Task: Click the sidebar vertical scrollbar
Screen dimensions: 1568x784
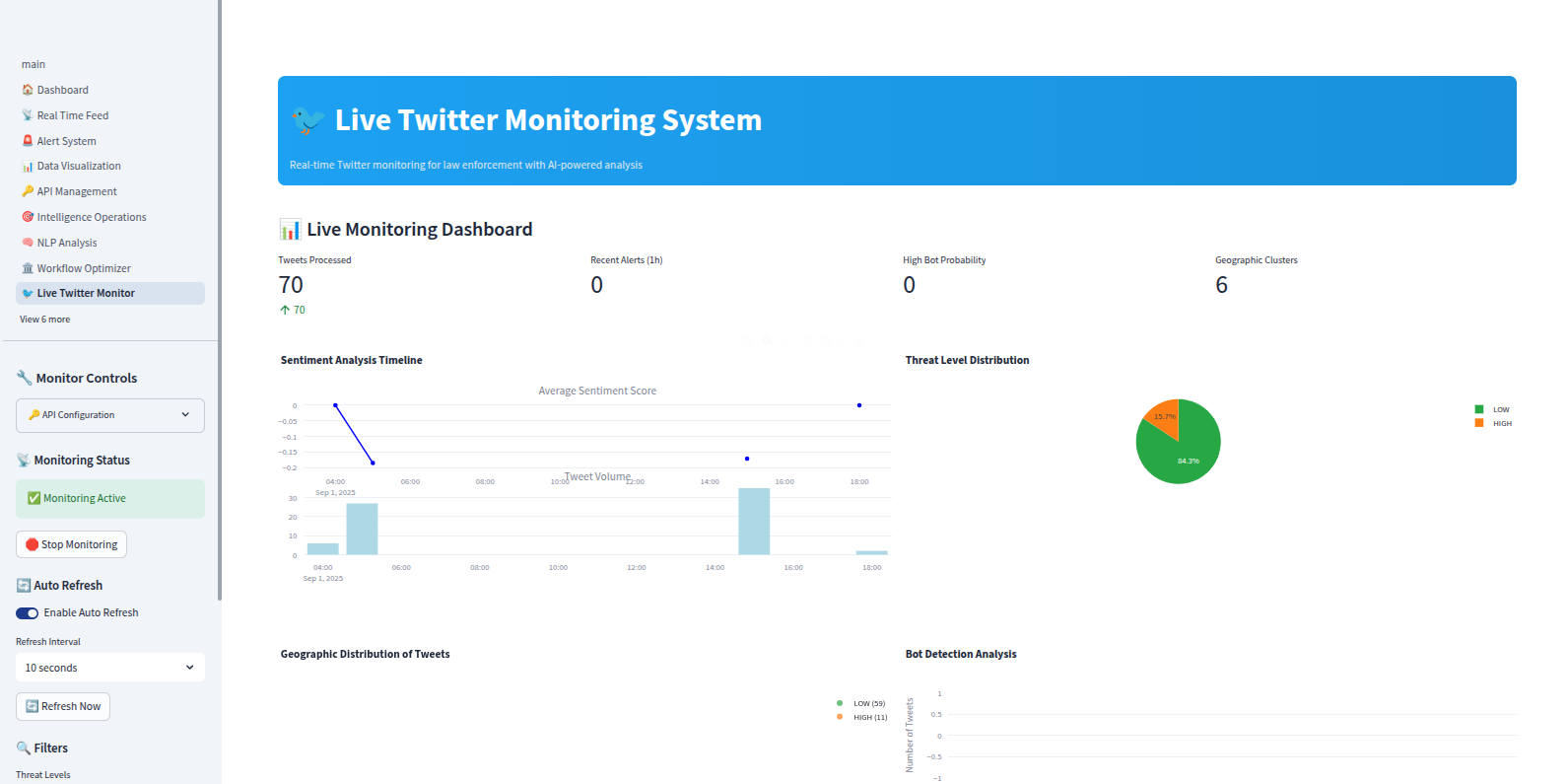Action: 219,300
